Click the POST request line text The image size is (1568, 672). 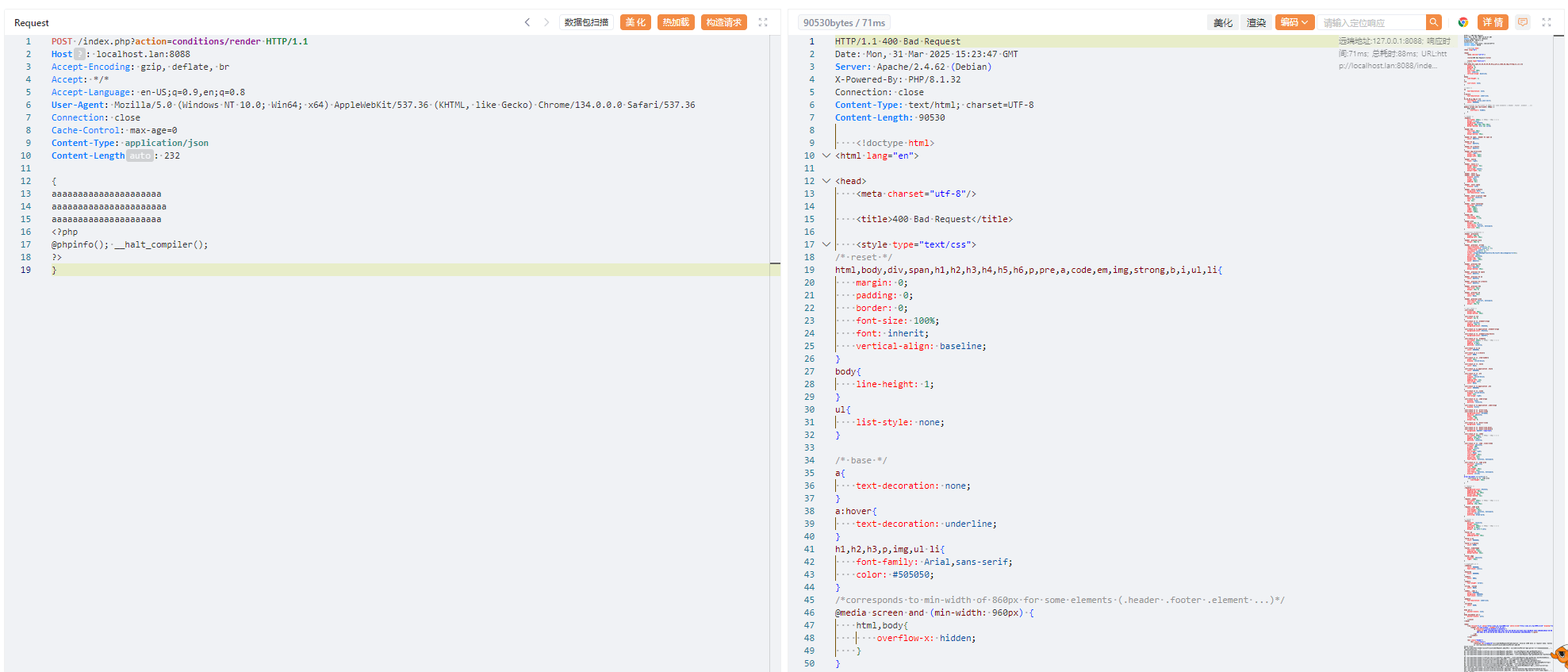pyautogui.click(x=180, y=41)
